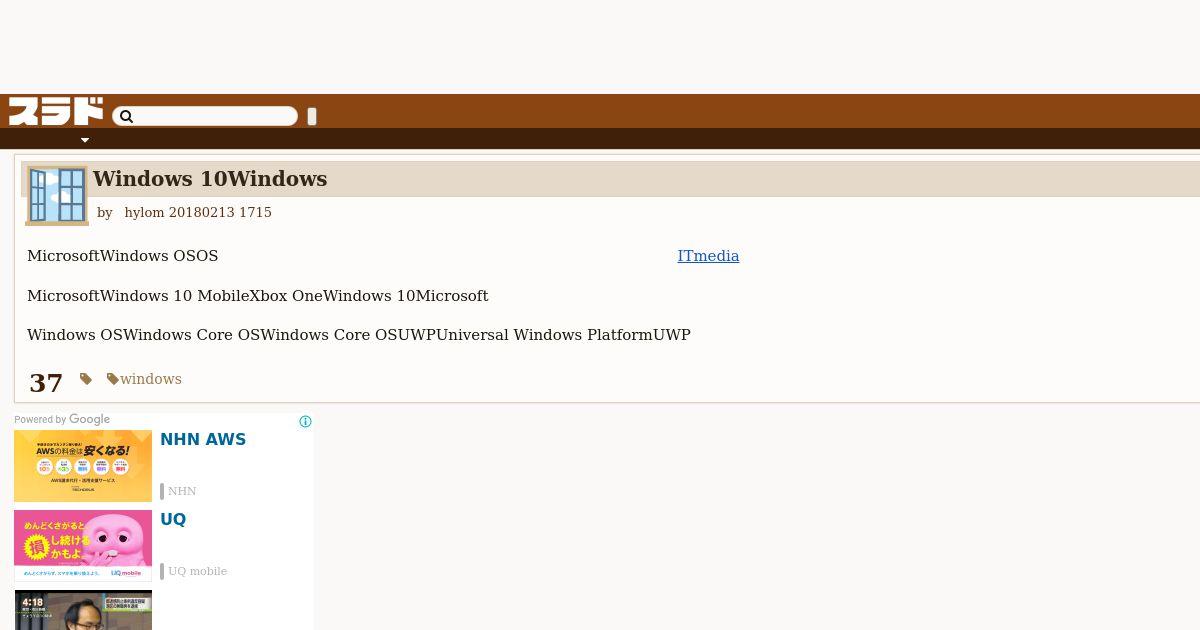Expand the dropdown arrow under the logo
Screen dimensions: 1200x630
point(85,140)
